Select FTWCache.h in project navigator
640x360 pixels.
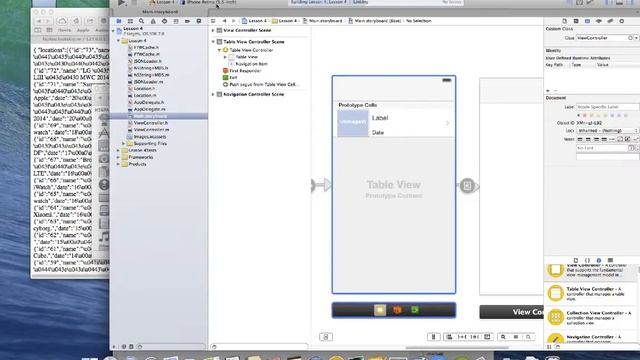[x=146, y=47]
